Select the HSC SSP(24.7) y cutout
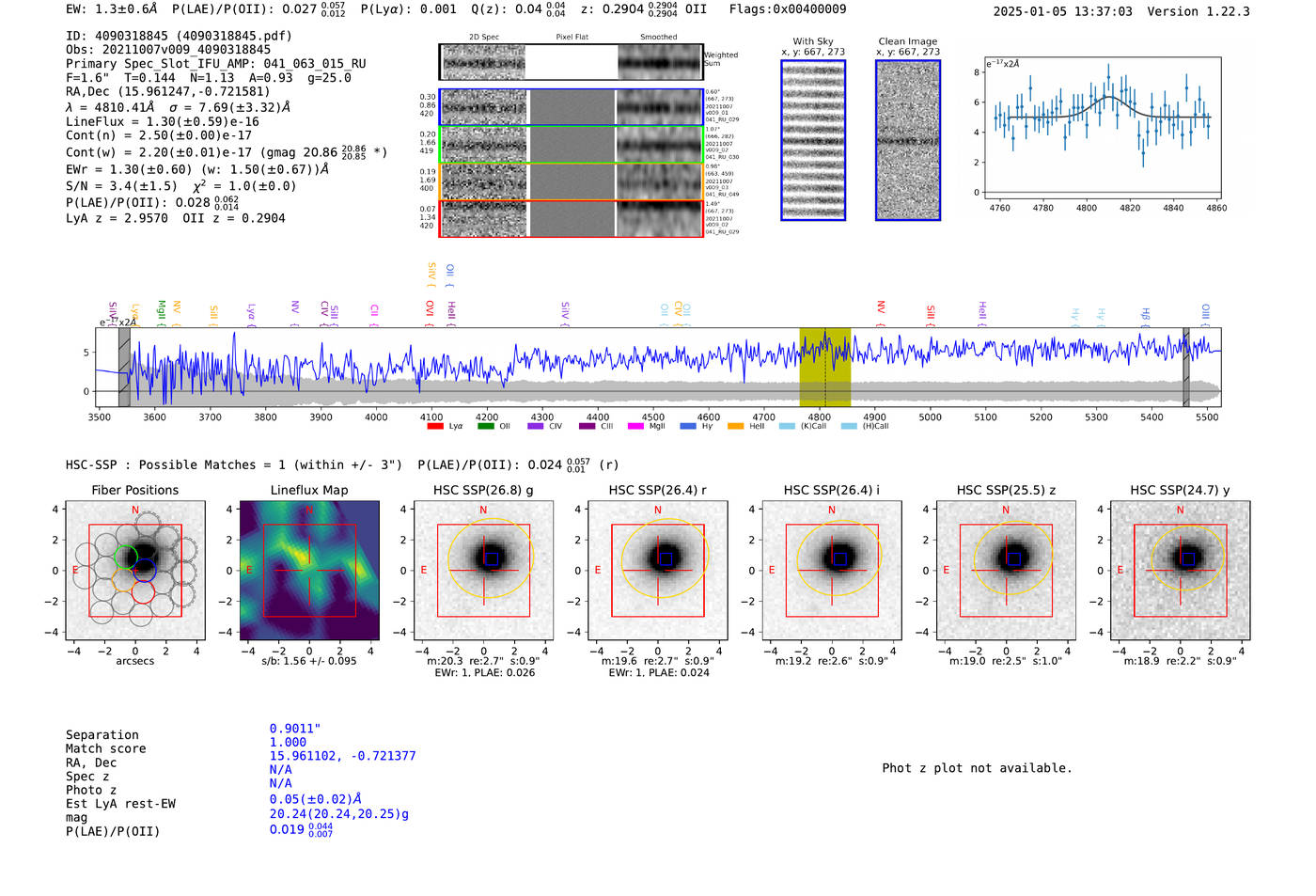 (x=1181, y=571)
